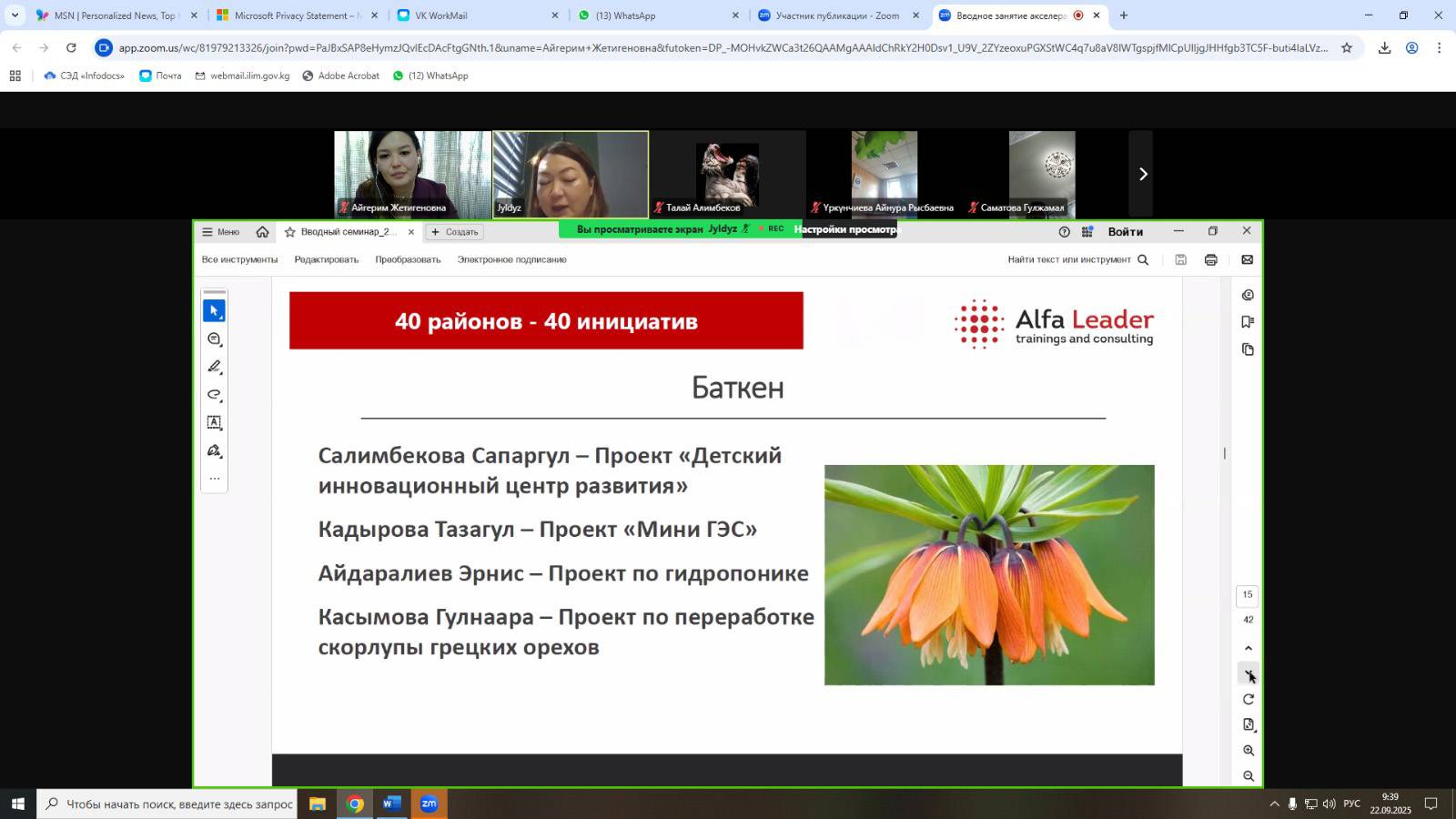Open Chrome profile icon
This screenshot has height=819, width=1456.
pos(1411,47)
